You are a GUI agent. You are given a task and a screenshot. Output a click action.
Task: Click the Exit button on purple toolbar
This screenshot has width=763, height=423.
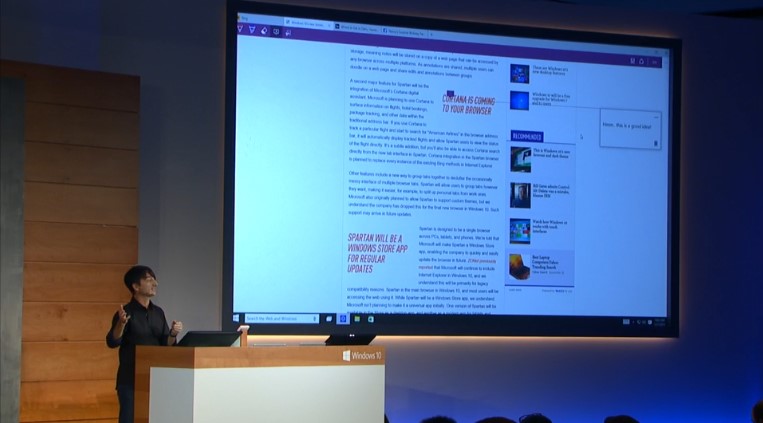[655, 61]
